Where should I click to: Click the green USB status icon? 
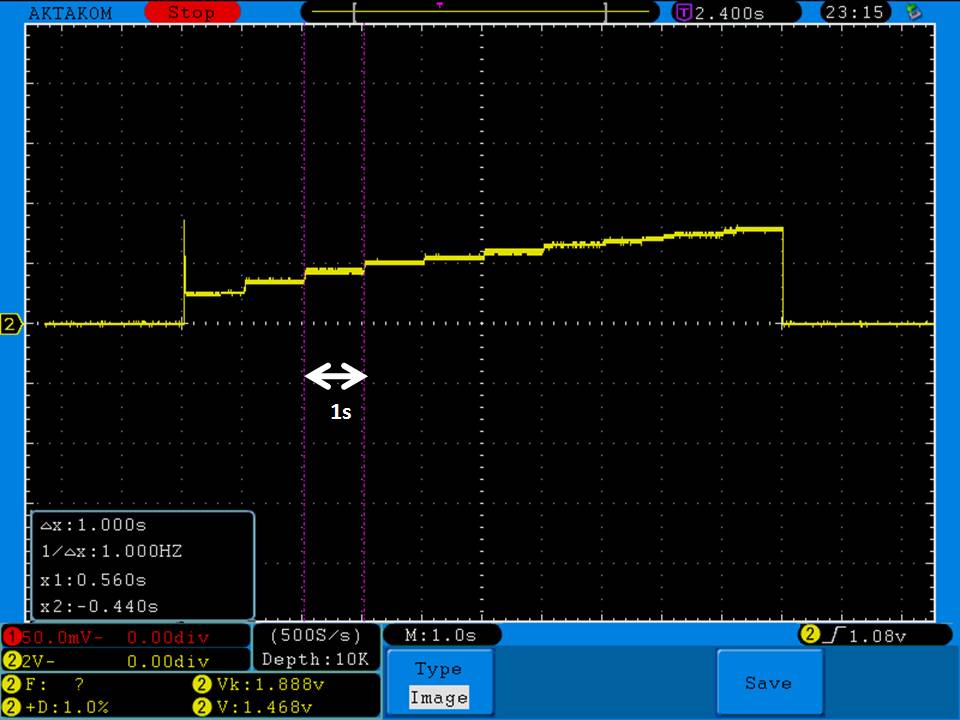click(912, 12)
